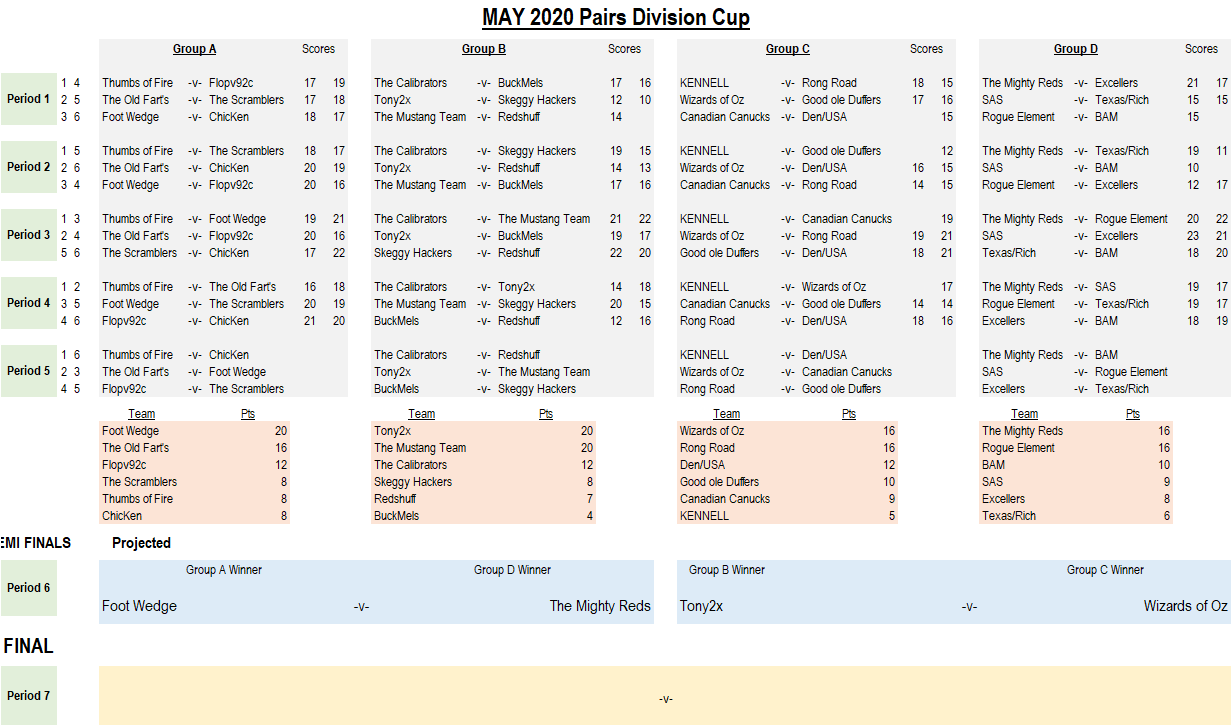1231x725 pixels.
Task: Select the green Period 1 label cell
Action: click(28, 99)
